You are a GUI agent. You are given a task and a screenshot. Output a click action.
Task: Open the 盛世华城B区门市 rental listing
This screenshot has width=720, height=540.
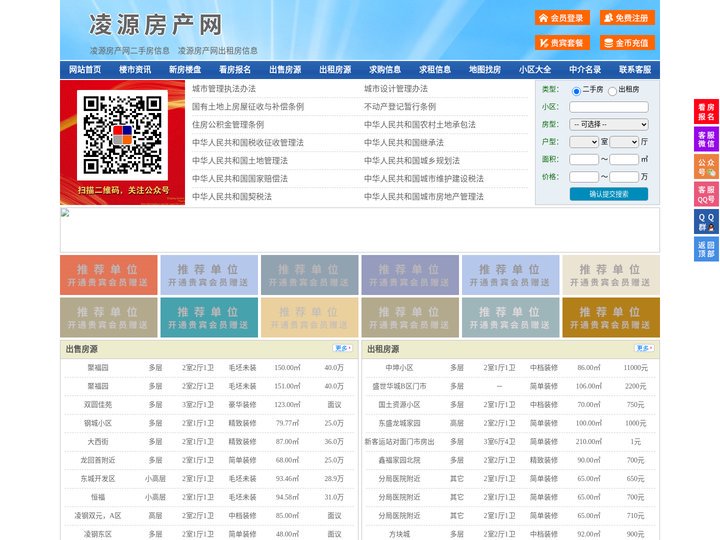point(399,386)
